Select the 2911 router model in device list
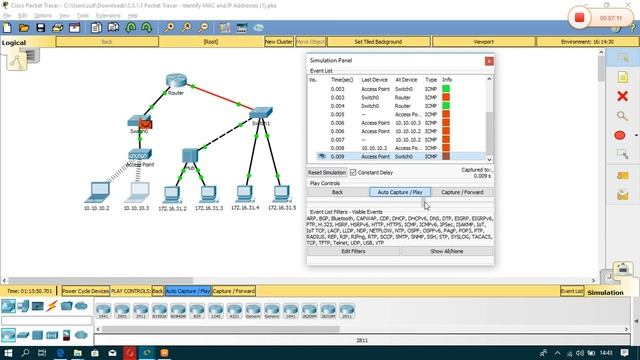The height and width of the screenshot is (360, 640). [140, 311]
